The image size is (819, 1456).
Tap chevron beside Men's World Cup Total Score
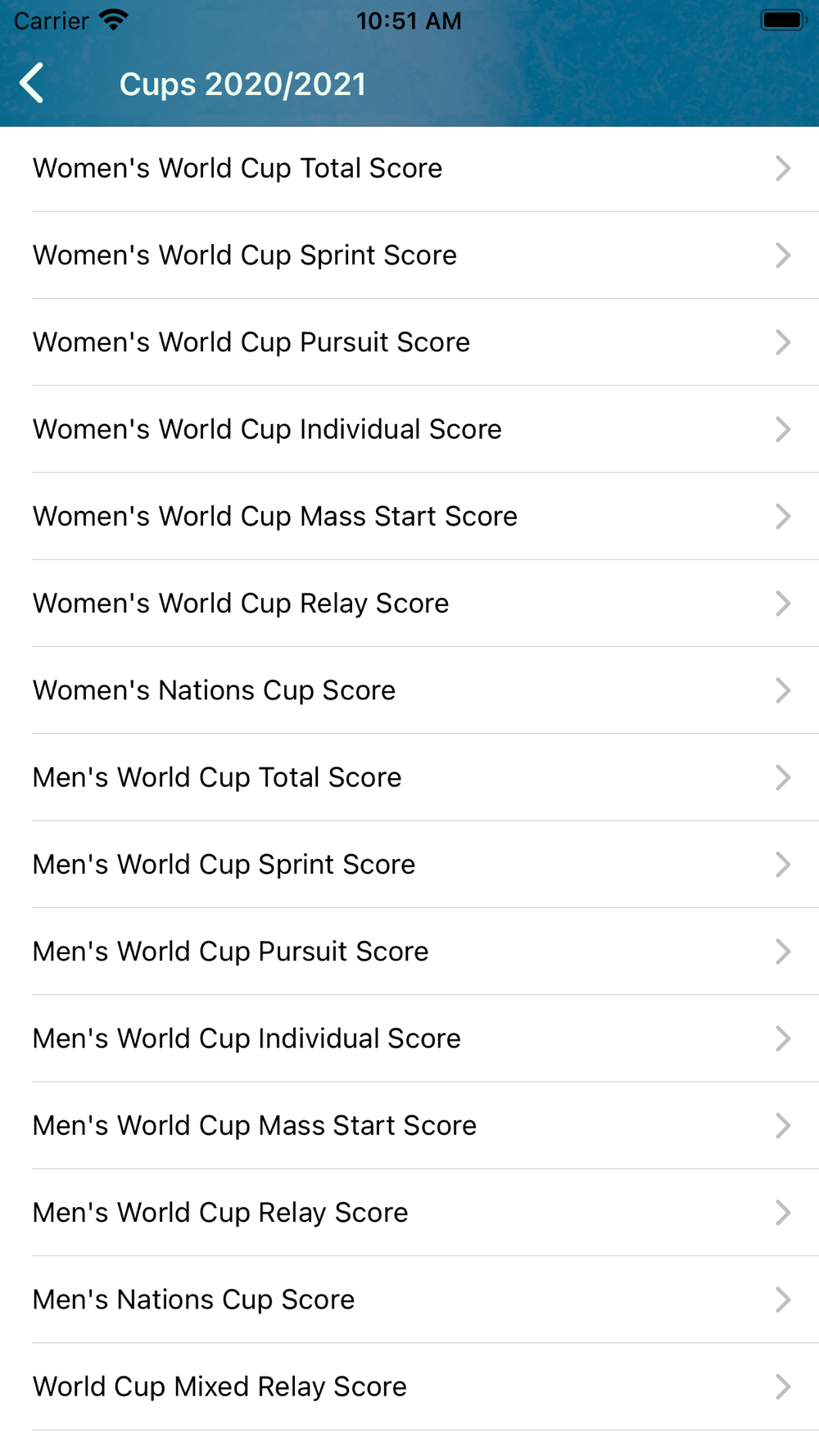pyautogui.click(x=783, y=777)
